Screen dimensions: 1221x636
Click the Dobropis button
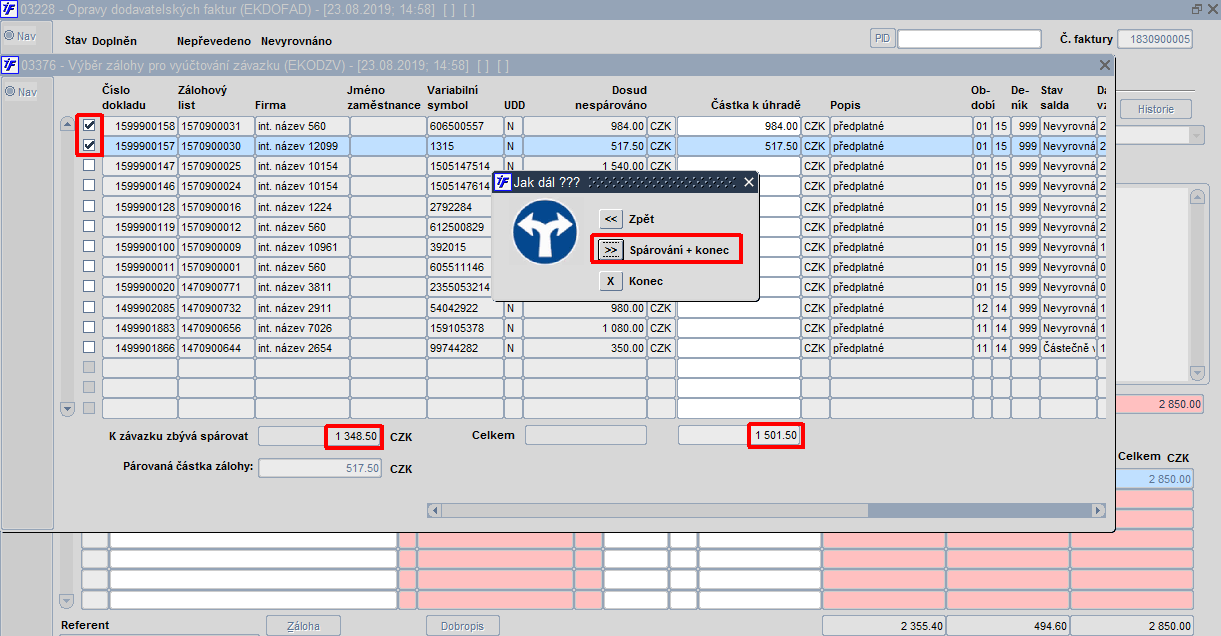point(462,626)
